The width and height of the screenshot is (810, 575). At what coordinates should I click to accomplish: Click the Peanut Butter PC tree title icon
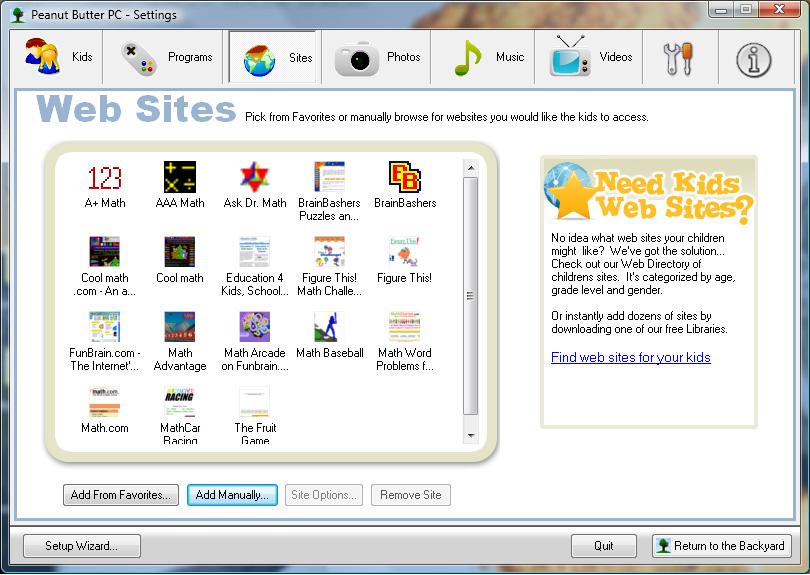click(19, 14)
